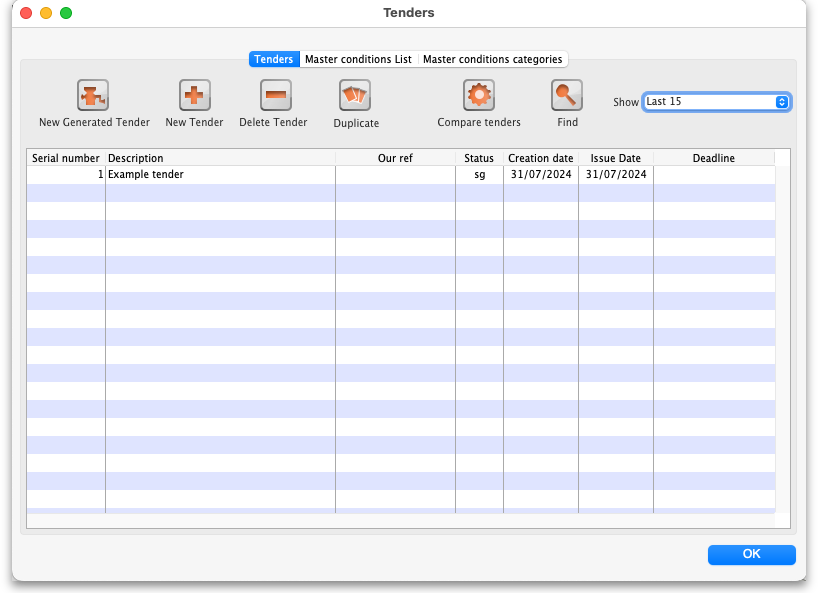Click the Deadline column header
This screenshot has height=593, width=818.
click(x=713, y=158)
